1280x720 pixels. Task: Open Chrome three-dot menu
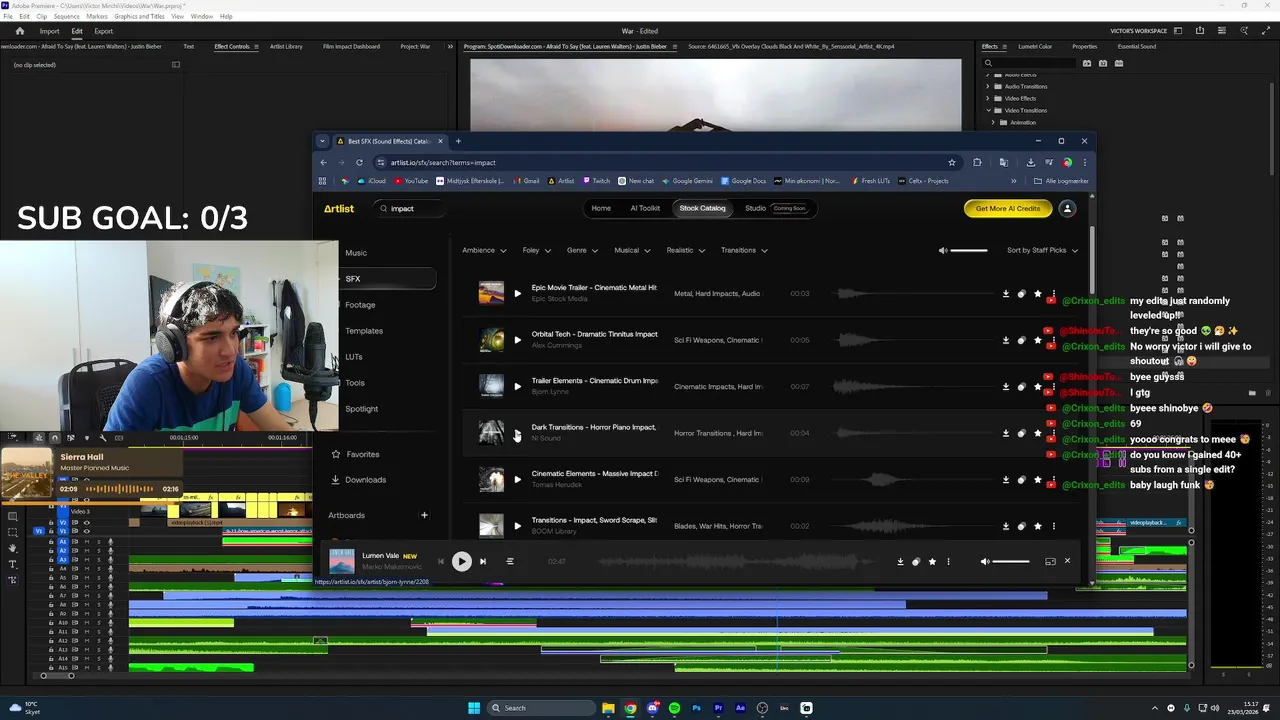[x=1085, y=162]
